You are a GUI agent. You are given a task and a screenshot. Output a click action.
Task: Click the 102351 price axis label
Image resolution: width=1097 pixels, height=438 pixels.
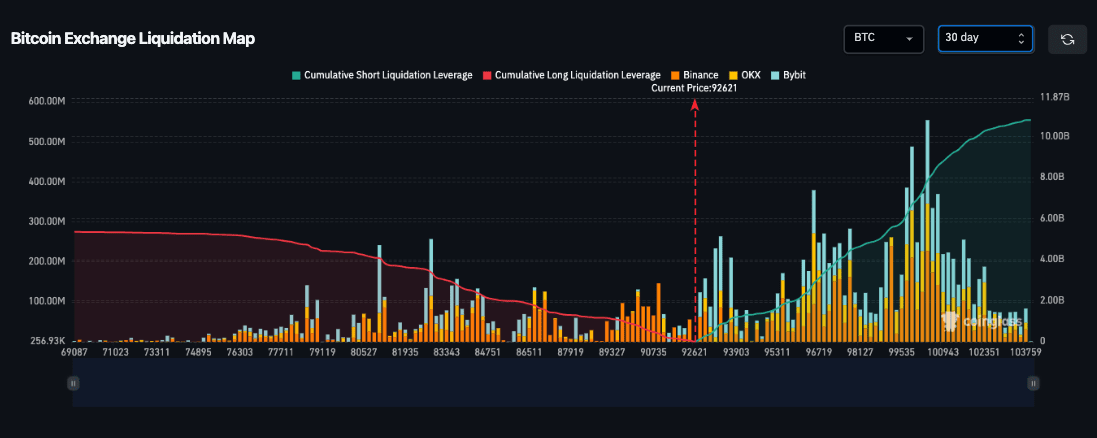[x=982, y=353]
